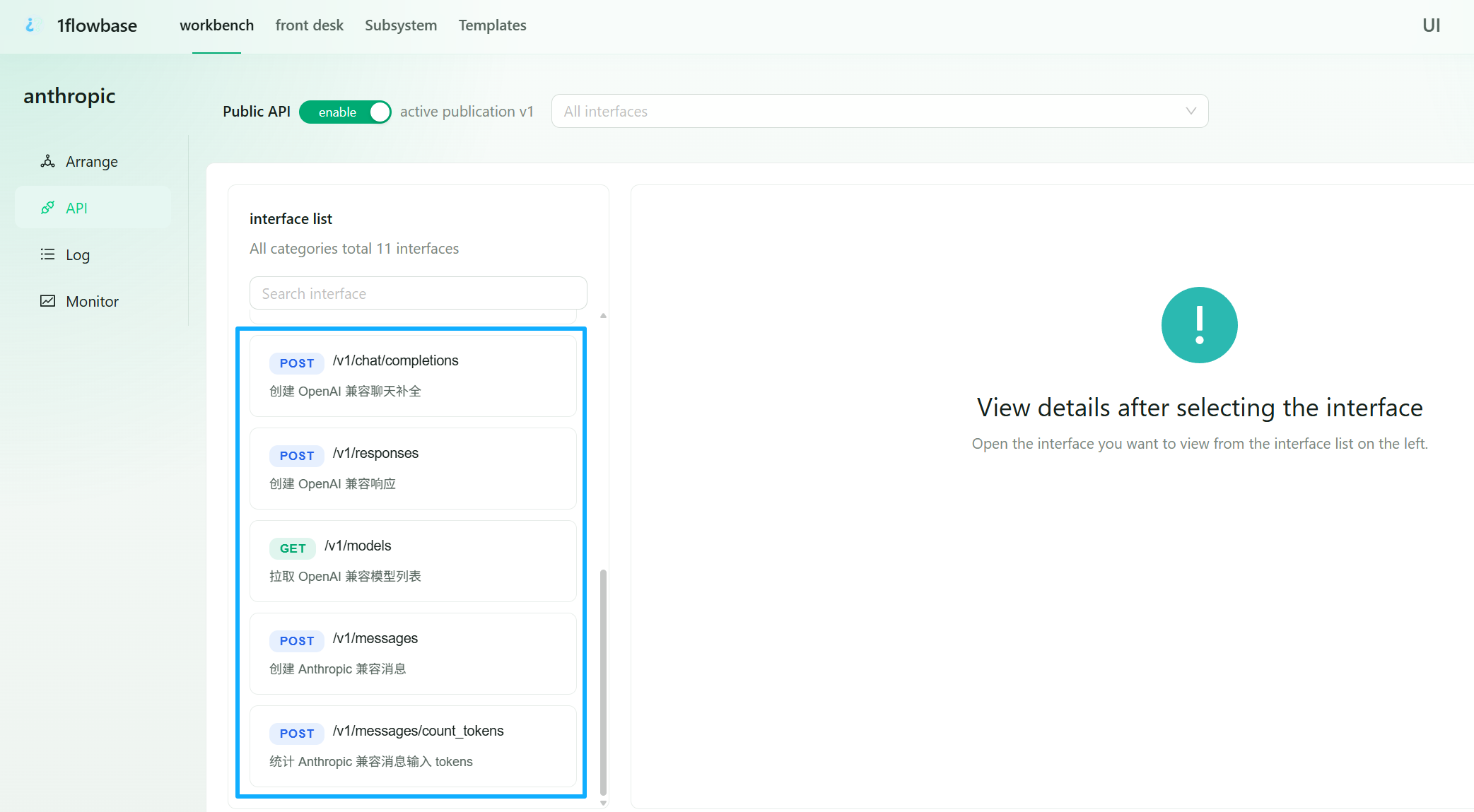Click 'View details after selecting the interface' heading

pyautogui.click(x=1200, y=408)
